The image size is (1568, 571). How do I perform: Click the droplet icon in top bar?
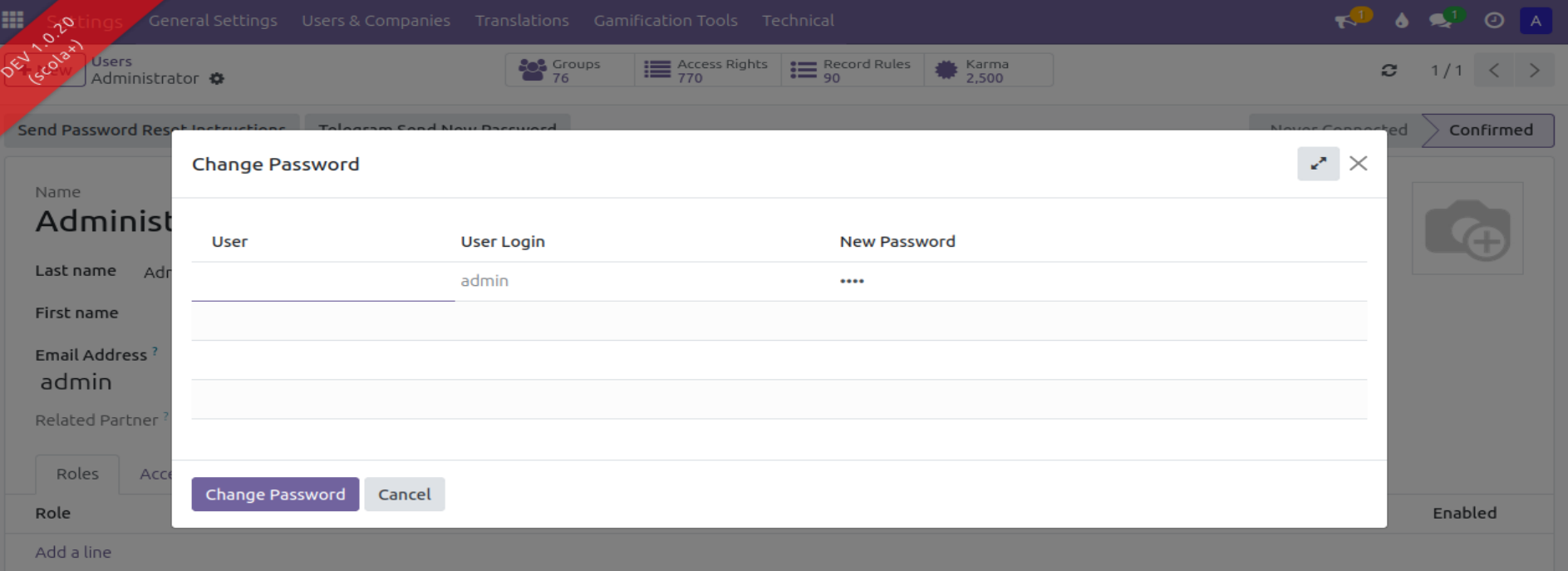(1402, 21)
